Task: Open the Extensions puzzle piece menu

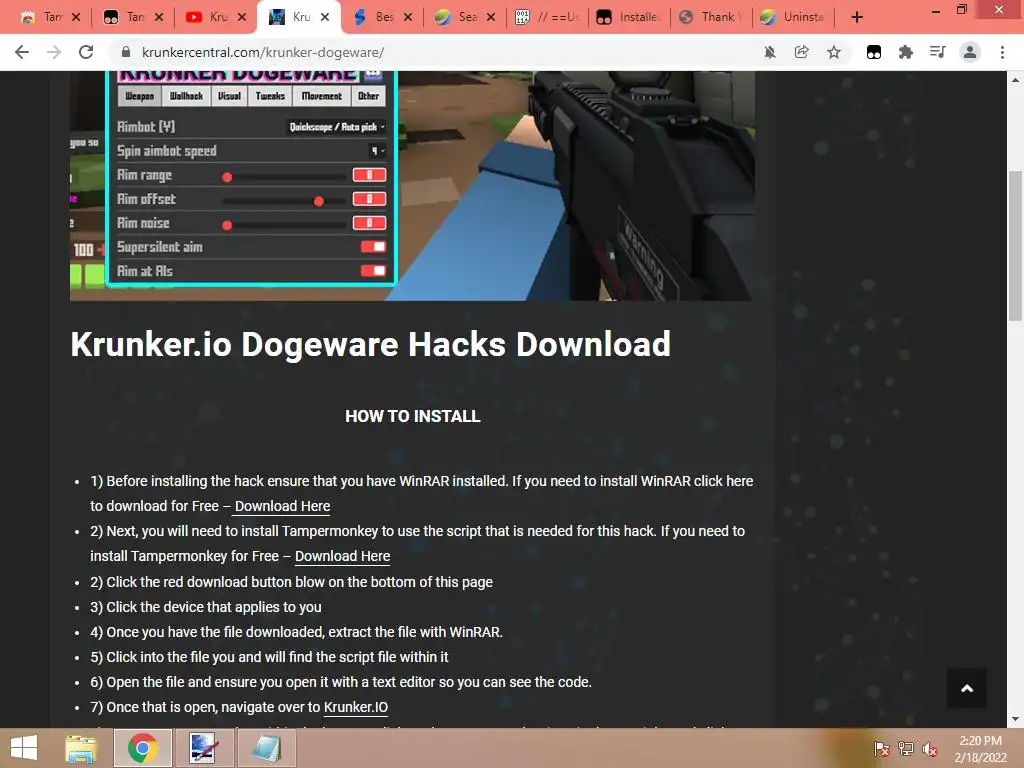Action: tap(906, 52)
